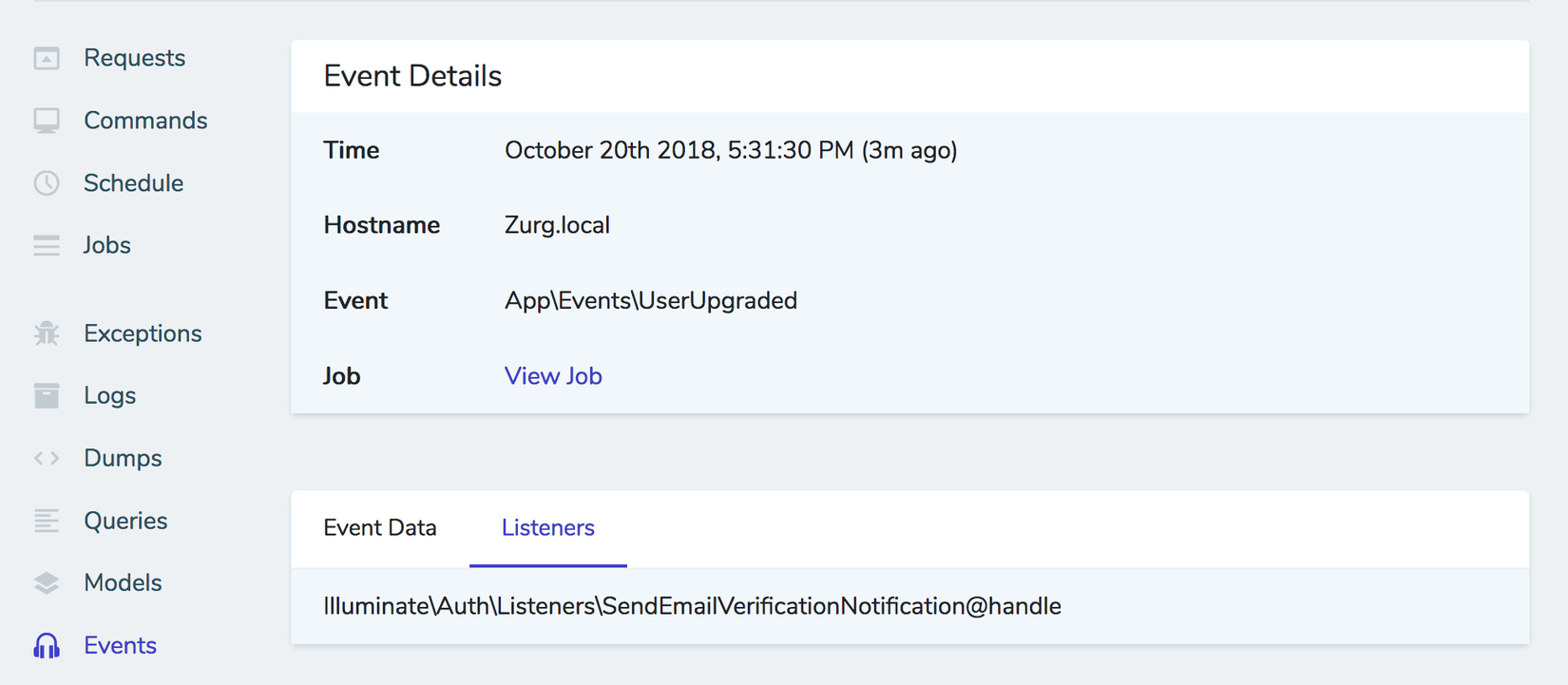Click the Schedule clock icon
1568x685 pixels.
tap(47, 183)
